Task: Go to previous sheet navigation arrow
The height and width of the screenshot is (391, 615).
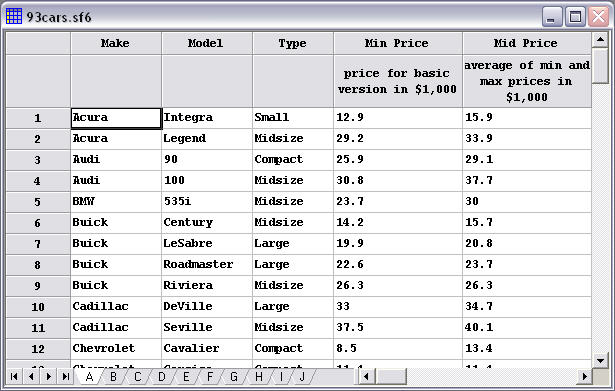Action: click(31, 377)
